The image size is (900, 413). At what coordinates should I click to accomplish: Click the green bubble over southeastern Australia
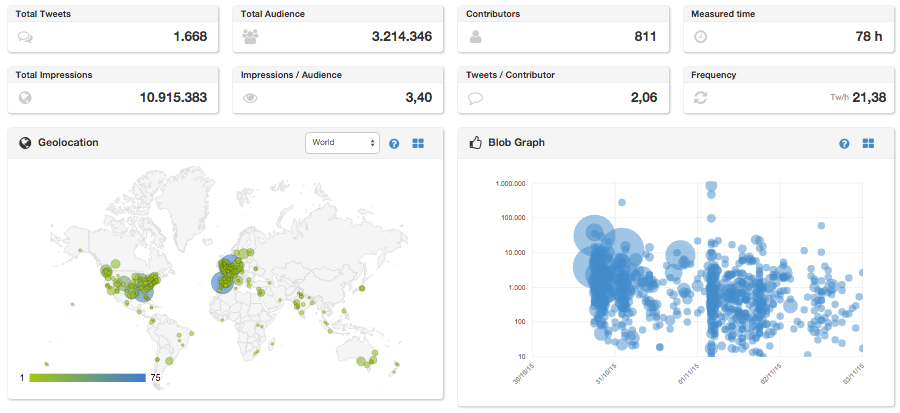362,361
